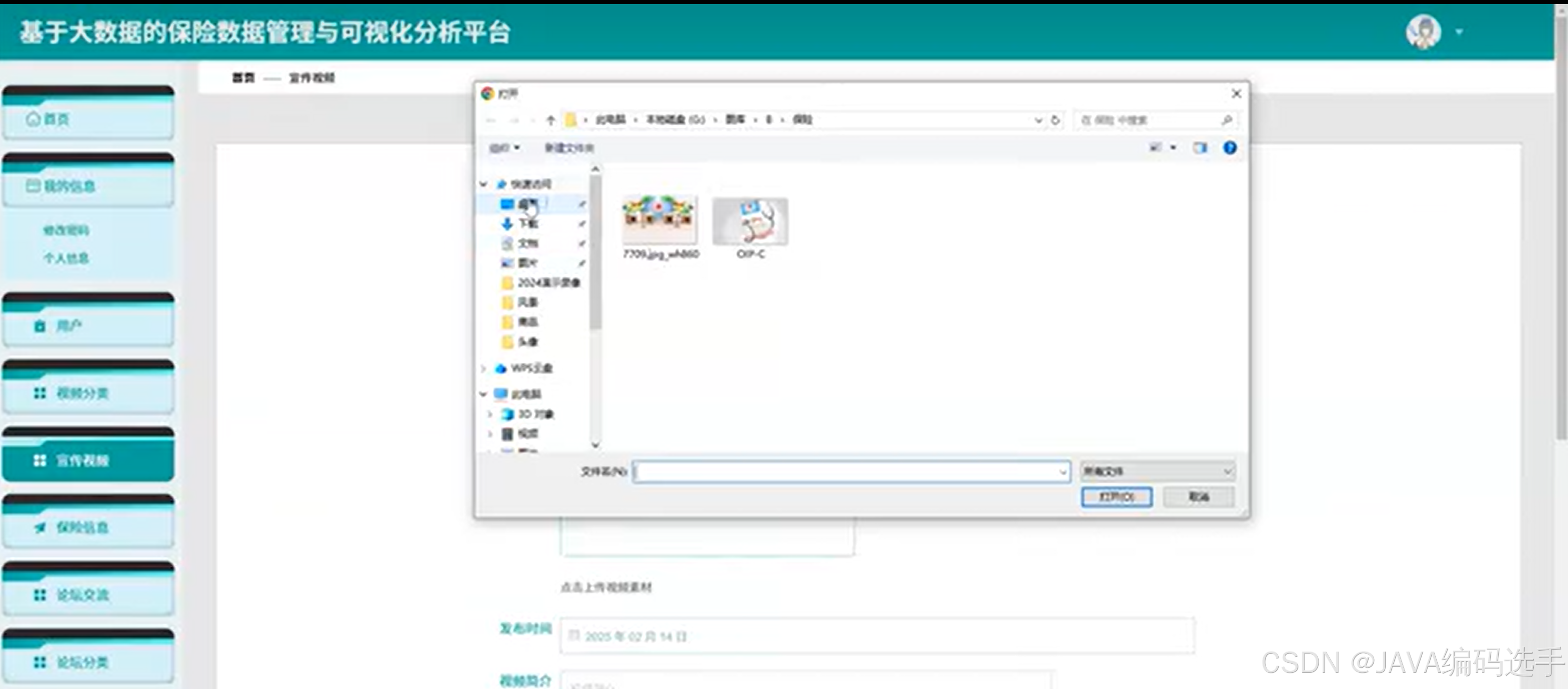
Task: Click the 宣传视频 breadcrumb label
Action: tap(310, 77)
